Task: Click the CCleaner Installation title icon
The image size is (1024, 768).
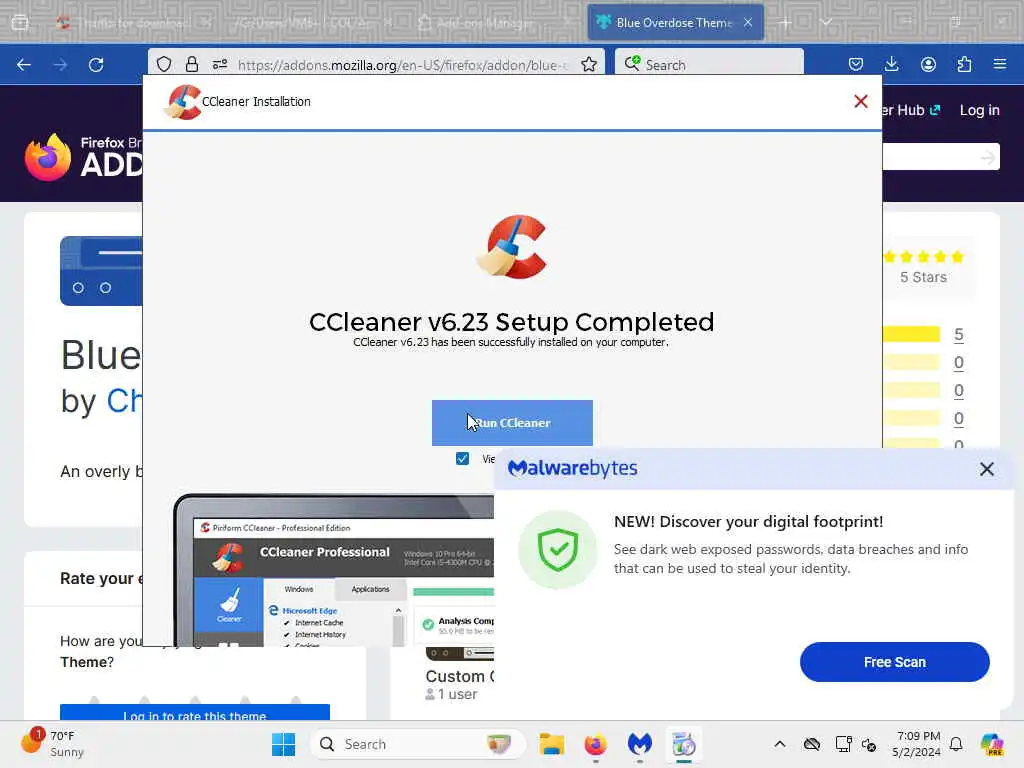Action: [x=182, y=102]
